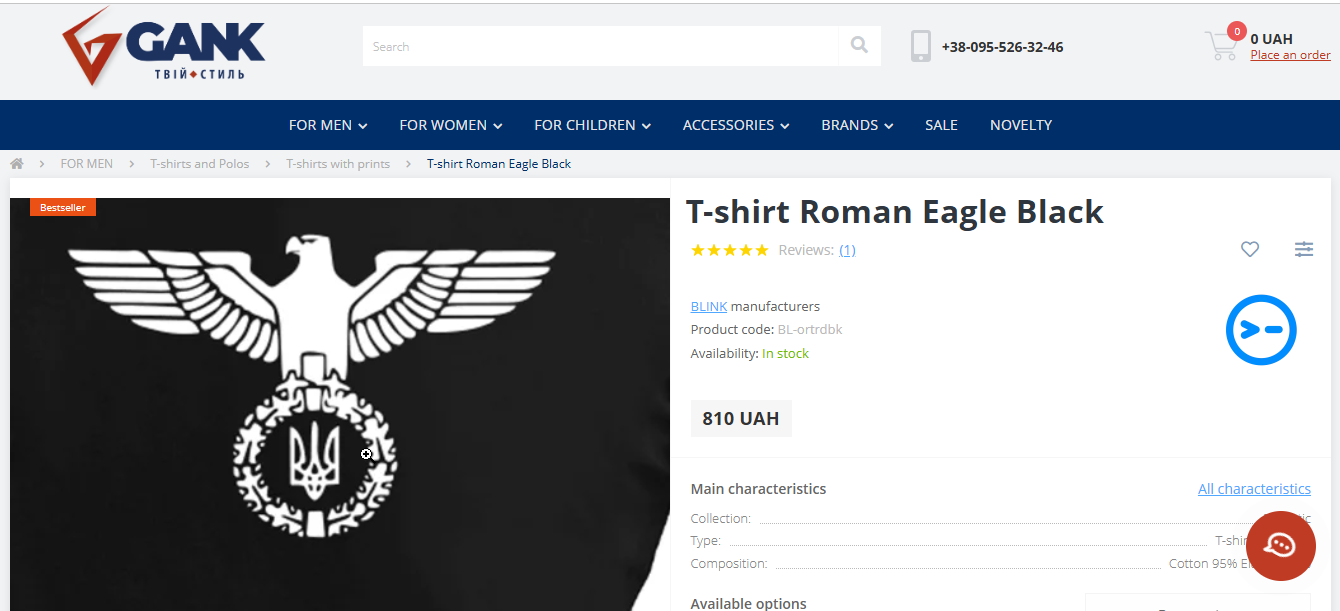
Task: Expand the FOR MEN menu
Action: pyautogui.click(x=328, y=125)
